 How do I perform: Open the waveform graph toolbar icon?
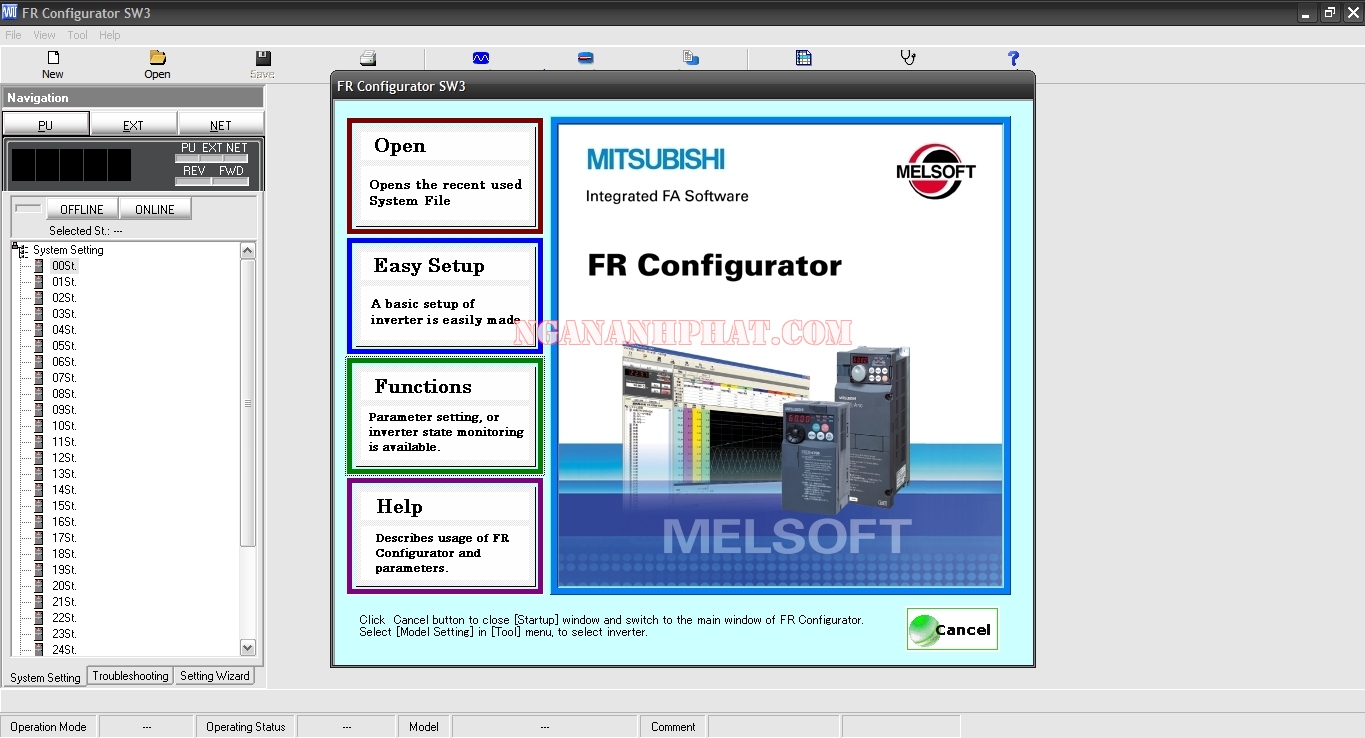(x=481, y=58)
